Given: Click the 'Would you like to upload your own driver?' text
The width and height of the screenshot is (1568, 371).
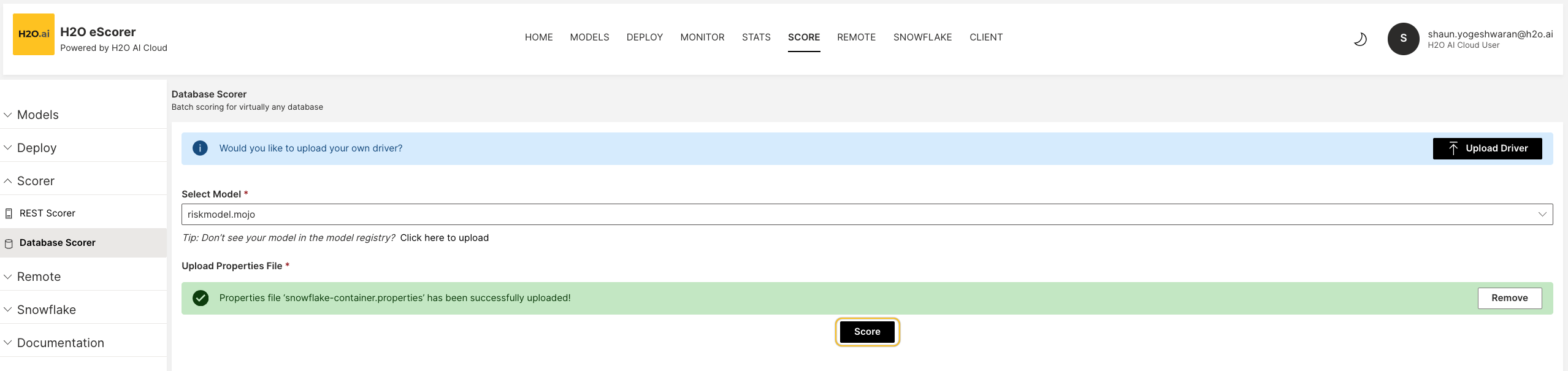Looking at the screenshot, I should (311, 148).
